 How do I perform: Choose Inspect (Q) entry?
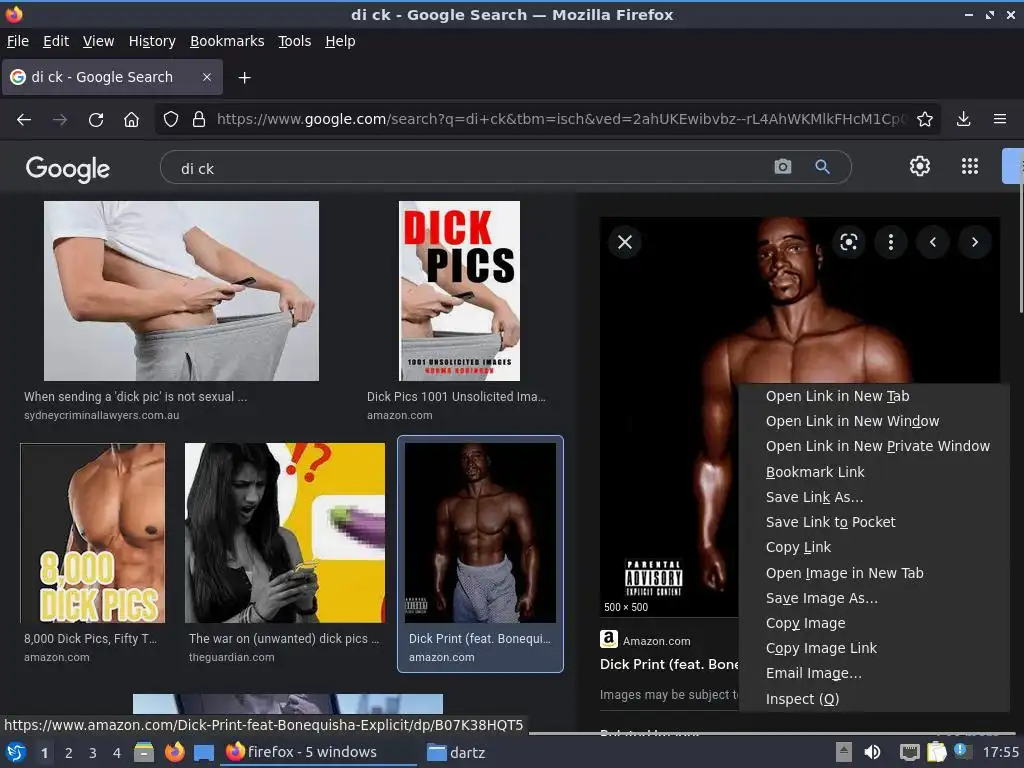pos(874,699)
